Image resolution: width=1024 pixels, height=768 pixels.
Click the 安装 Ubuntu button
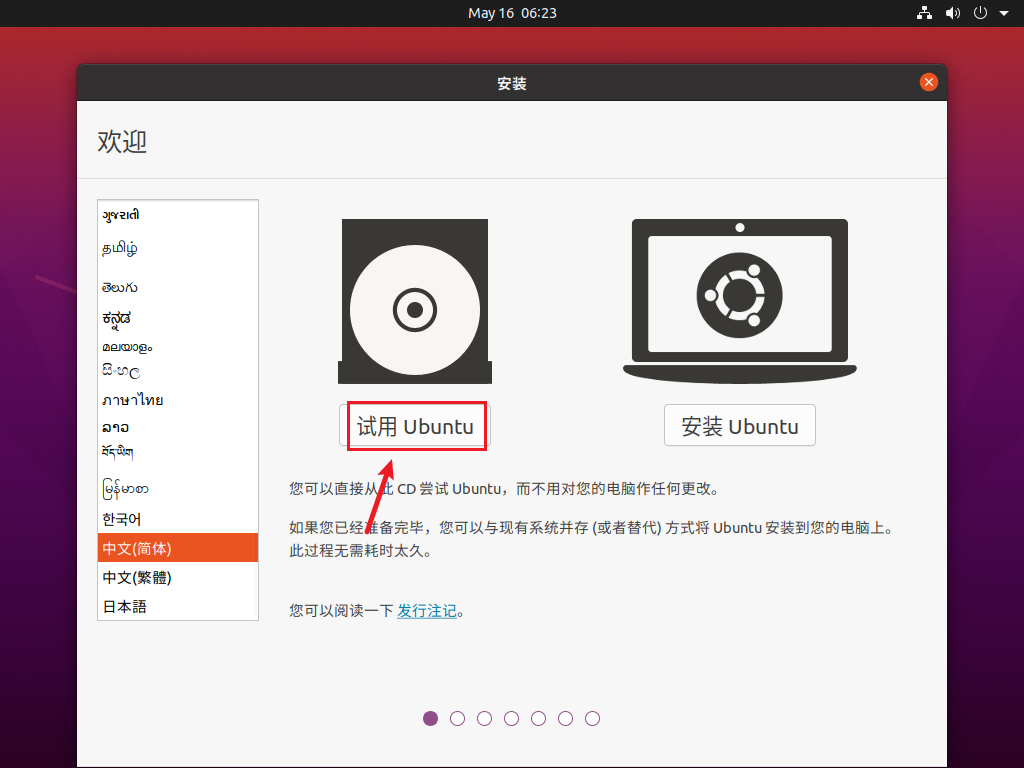[740, 426]
